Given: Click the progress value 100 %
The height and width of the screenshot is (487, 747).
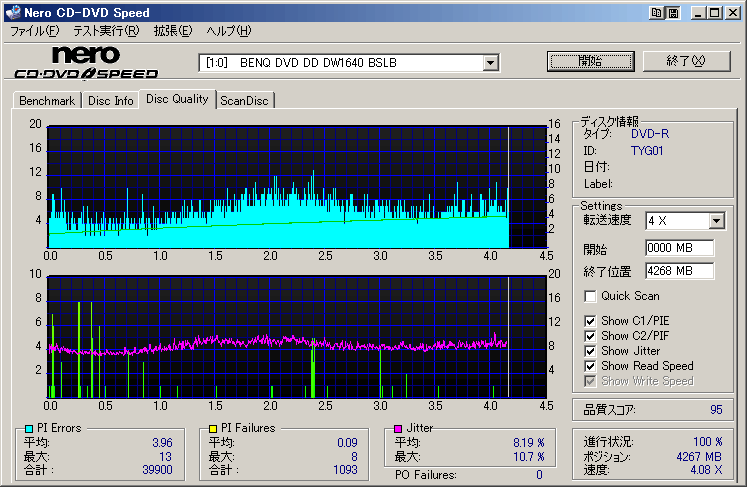Looking at the screenshot, I should pyautogui.click(x=707, y=442).
